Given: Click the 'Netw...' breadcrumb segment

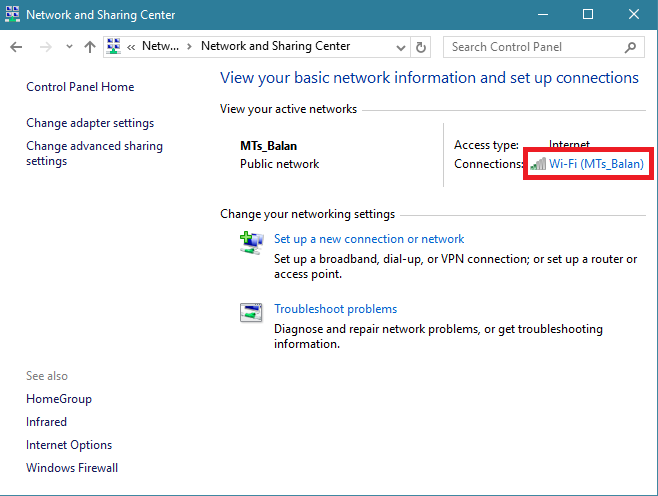Looking at the screenshot, I should [x=160, y=46].
